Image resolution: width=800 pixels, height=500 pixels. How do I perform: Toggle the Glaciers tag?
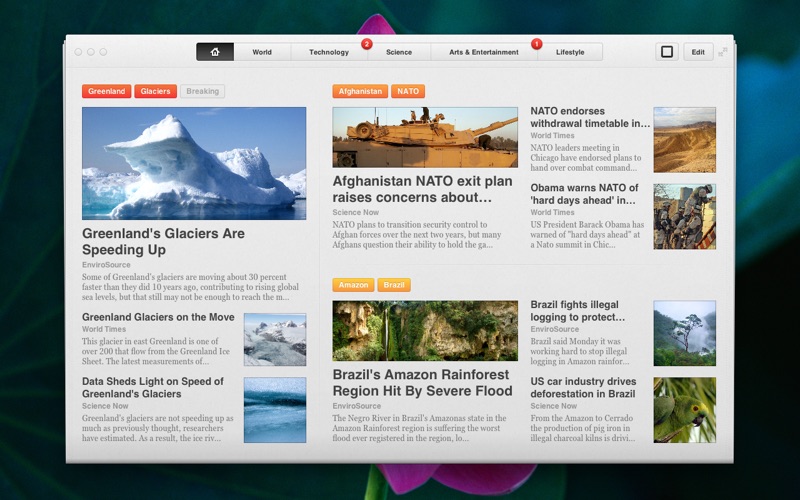click(x=155, y=91)
